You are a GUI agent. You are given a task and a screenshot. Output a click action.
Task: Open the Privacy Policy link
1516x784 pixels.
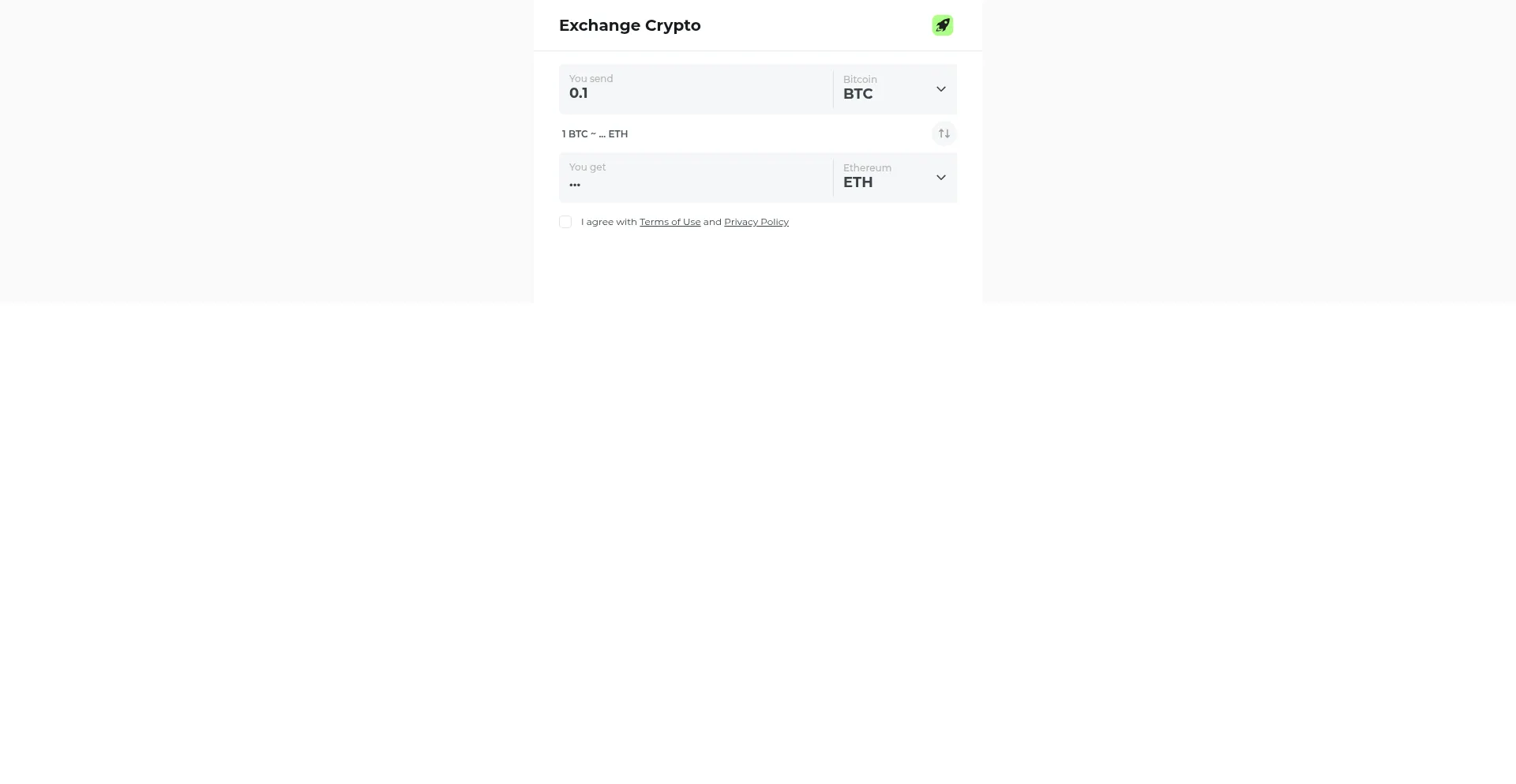(x=756, y=222)
